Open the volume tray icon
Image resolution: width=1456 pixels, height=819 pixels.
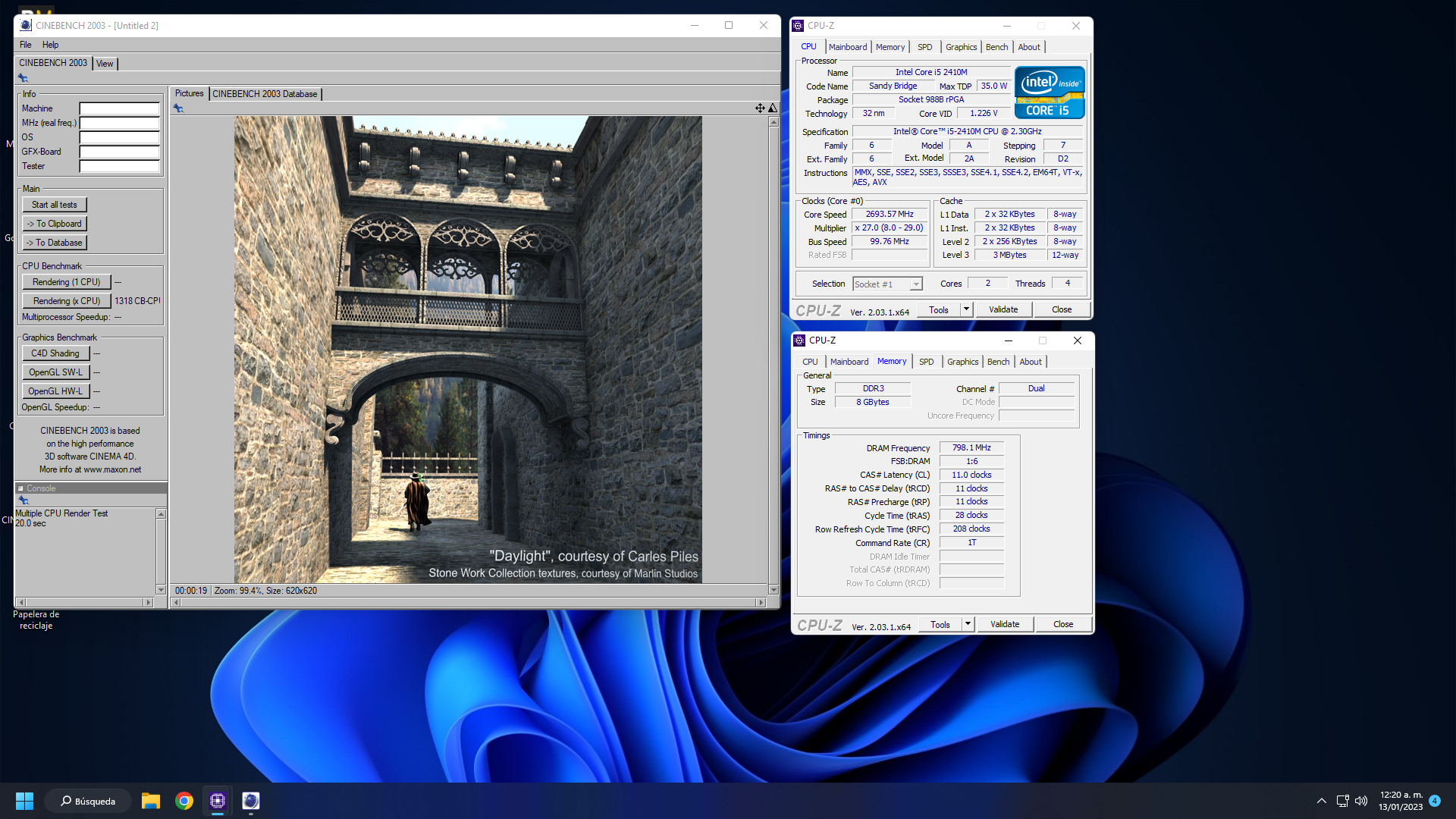click(1361, 801)
